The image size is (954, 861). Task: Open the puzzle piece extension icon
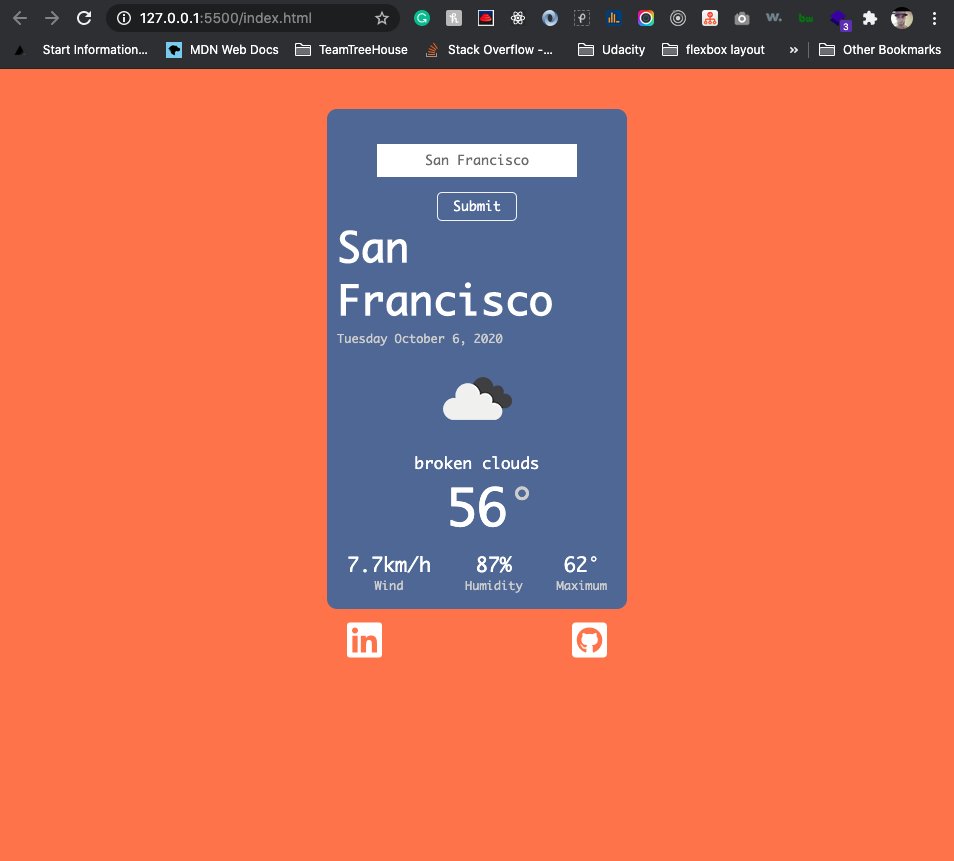point(869,17)
